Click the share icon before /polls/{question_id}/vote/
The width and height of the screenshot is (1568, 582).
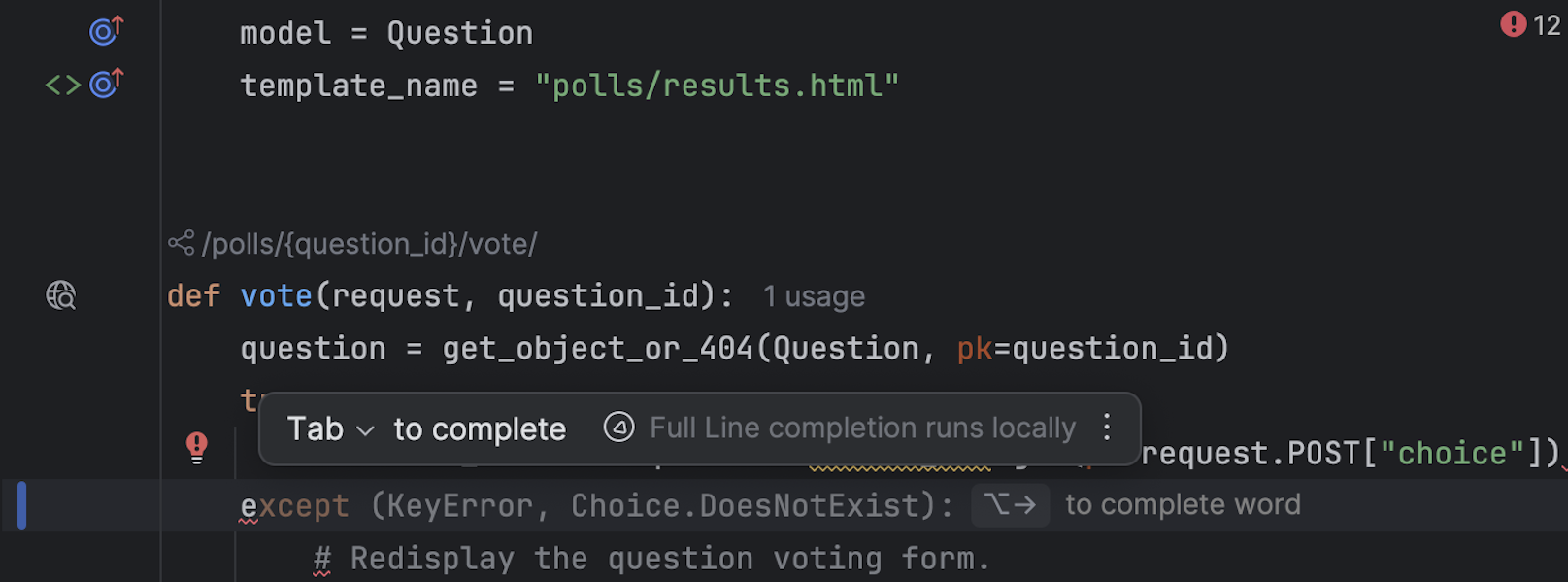[181, 243]
